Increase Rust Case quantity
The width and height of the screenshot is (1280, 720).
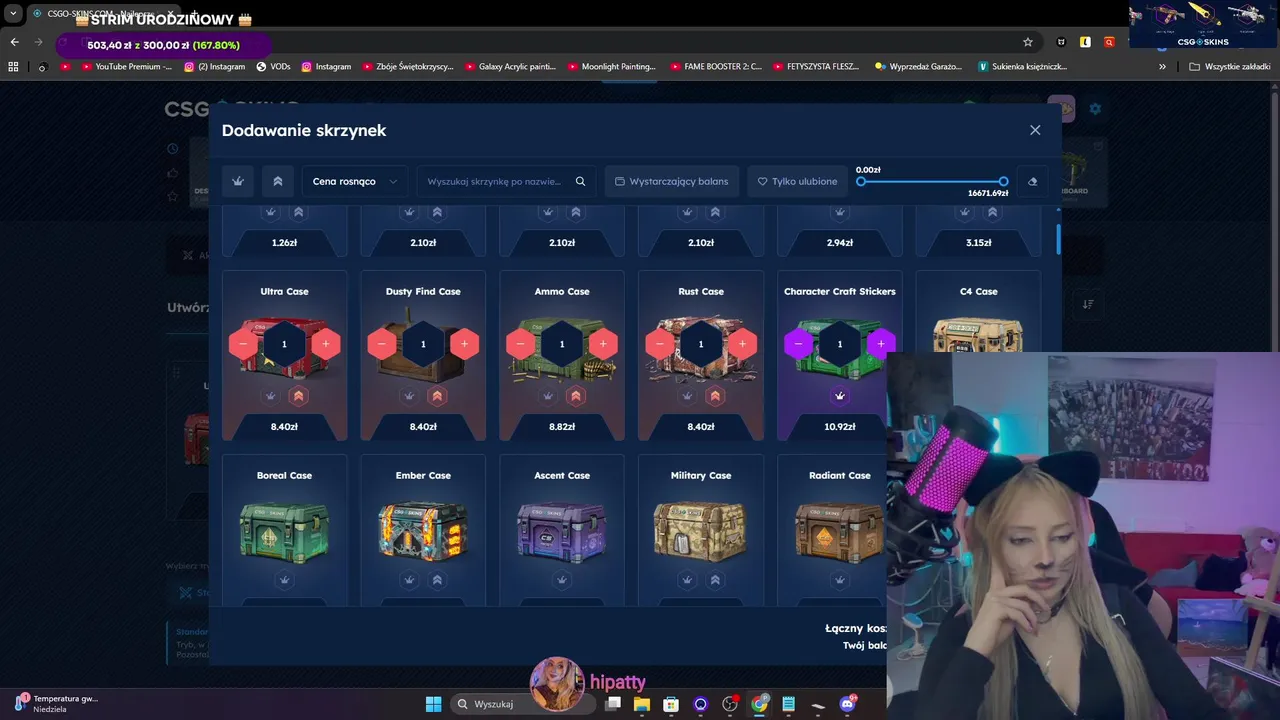tap(742, 344)
